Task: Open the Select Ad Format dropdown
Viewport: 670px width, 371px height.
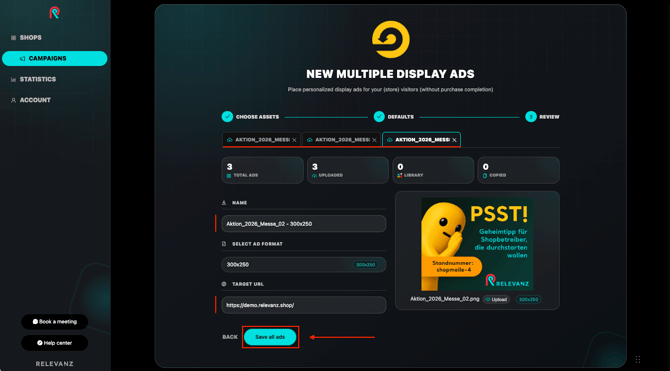Action: (x=303, y=265)
